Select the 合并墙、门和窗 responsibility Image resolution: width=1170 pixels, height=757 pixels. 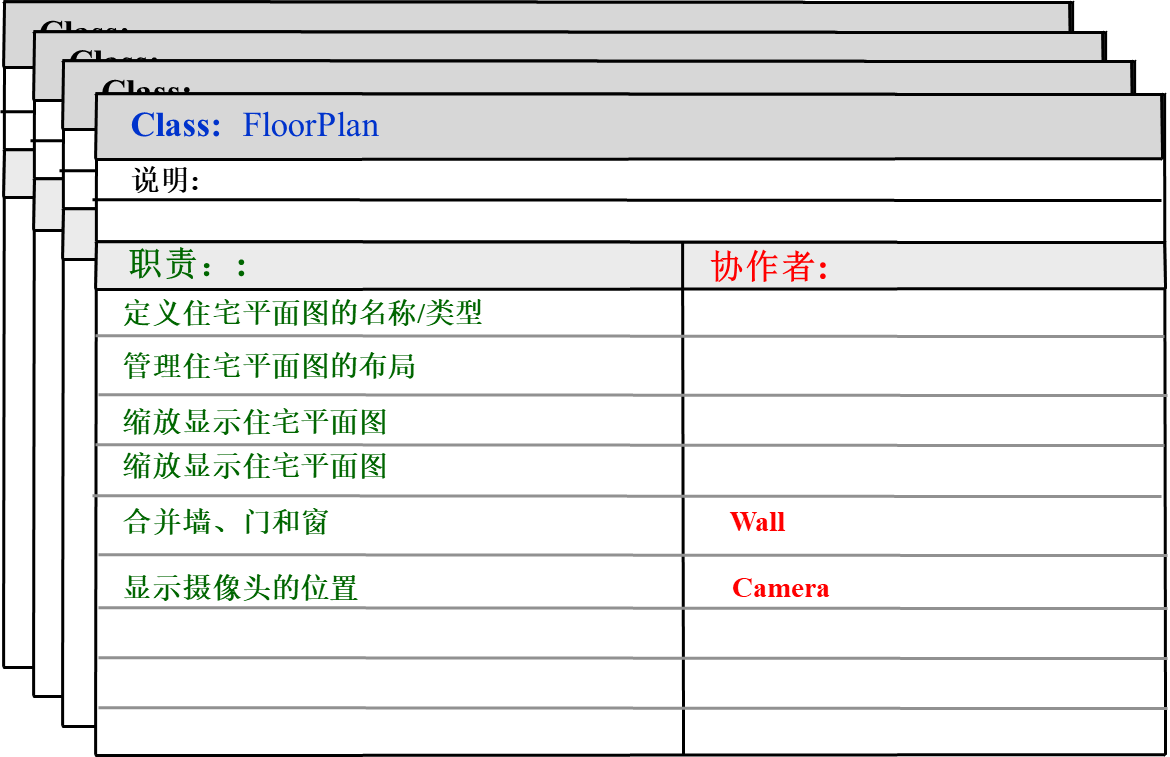pos(226,522)
